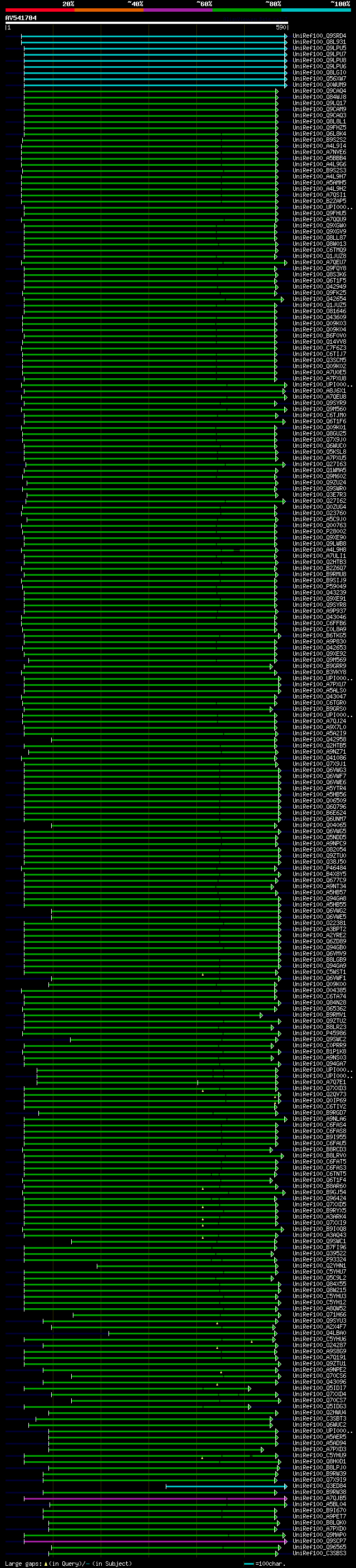
Task: Click the UniRef100_Q6VWG3 entry
Action: (x=319, y=770)
